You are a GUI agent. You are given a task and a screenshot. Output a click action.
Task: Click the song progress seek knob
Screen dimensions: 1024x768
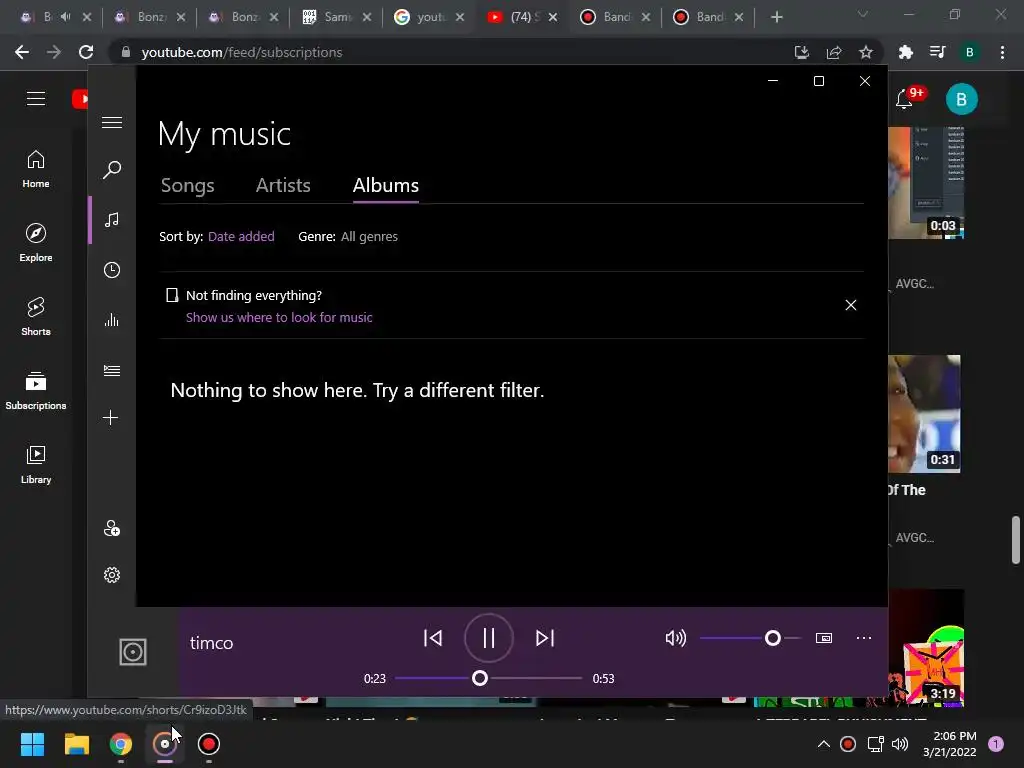point(479,679)
